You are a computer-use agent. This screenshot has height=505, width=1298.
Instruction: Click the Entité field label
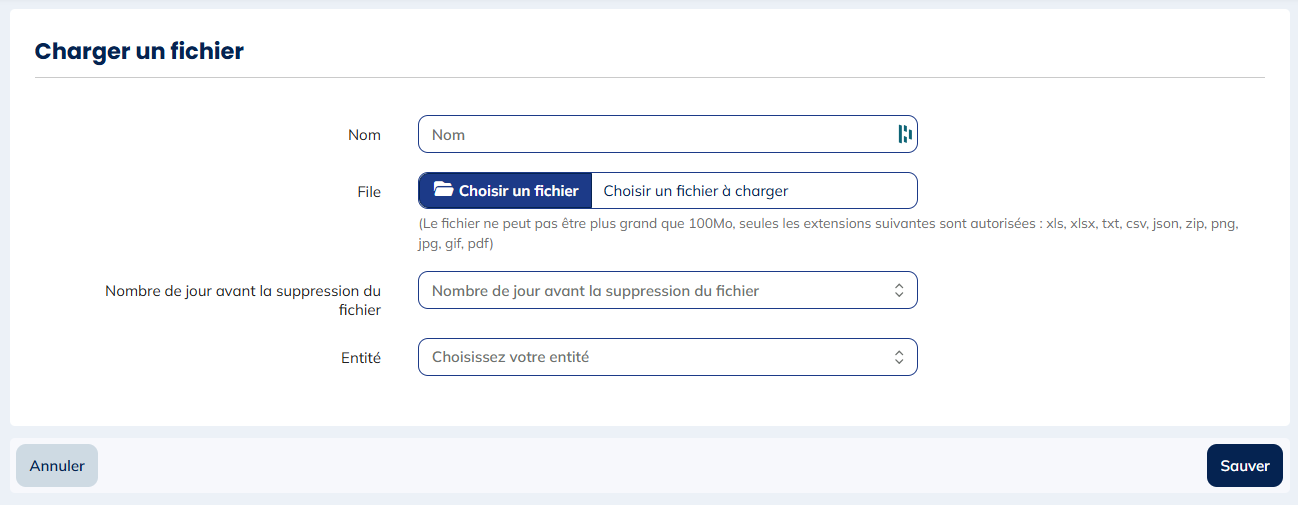[361, 357]
